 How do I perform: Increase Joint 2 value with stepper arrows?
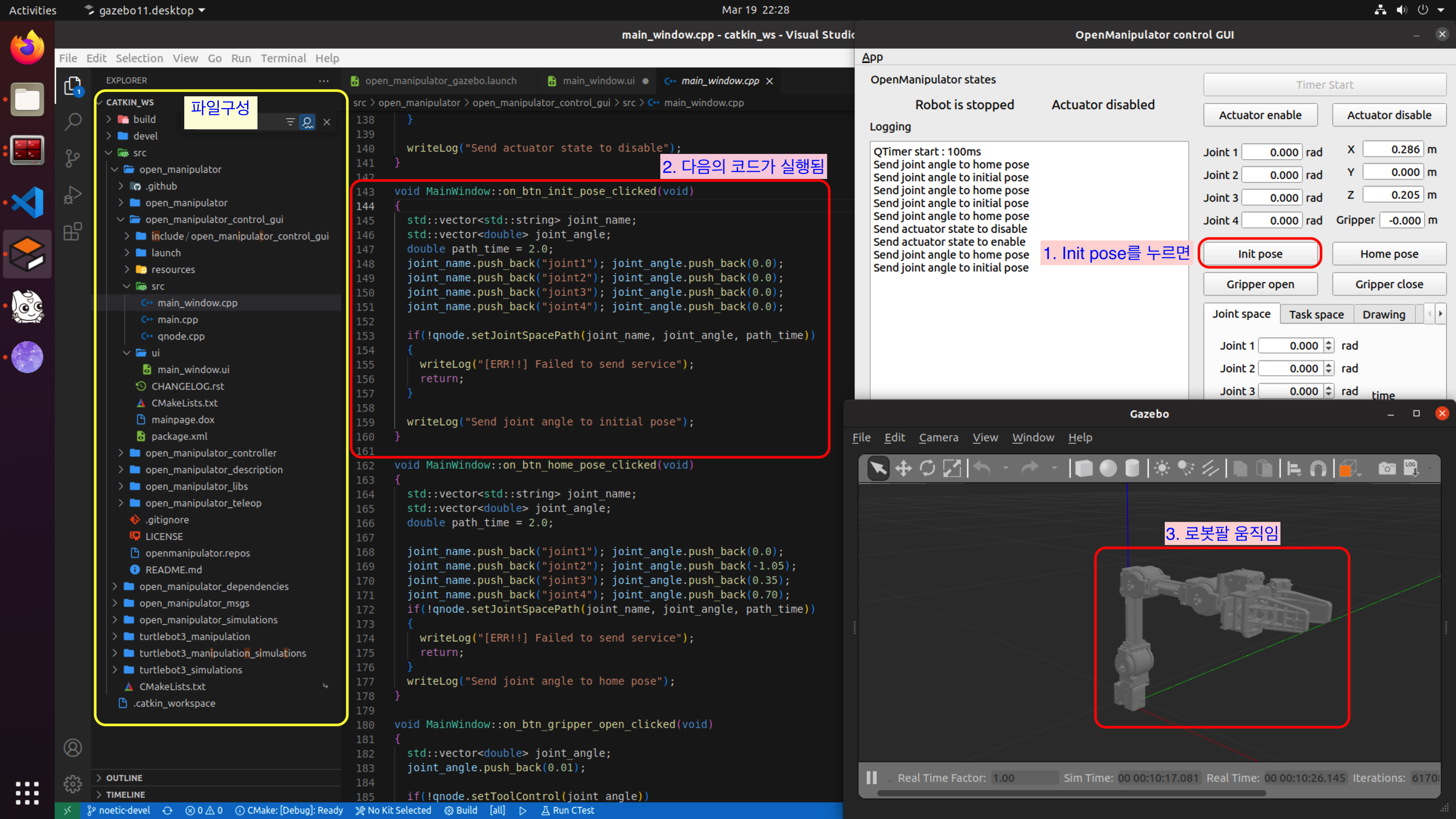pyautogui.click(x=1328, y=364)
